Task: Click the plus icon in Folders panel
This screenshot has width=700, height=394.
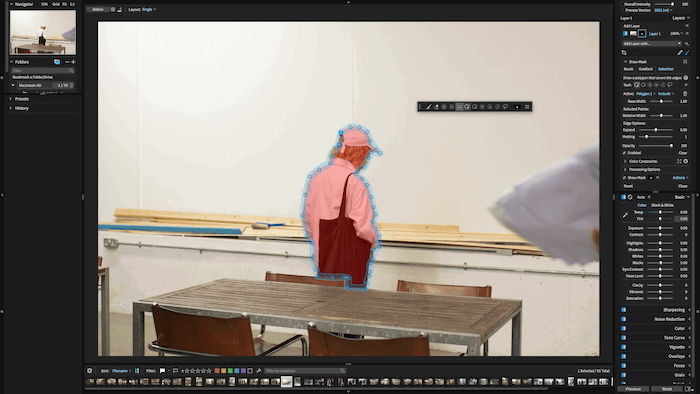Action: pyautogui.click(x=73, y=62)
